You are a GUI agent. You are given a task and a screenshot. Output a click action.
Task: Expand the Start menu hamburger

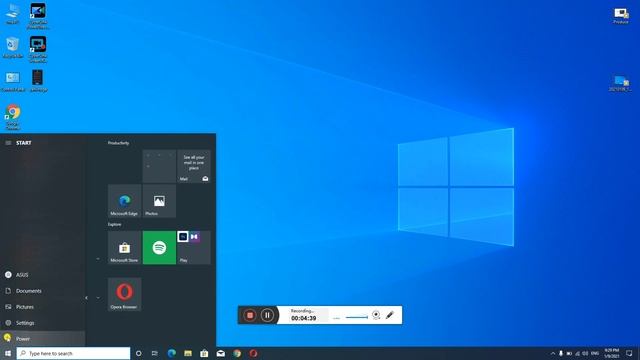click(8, 143)
